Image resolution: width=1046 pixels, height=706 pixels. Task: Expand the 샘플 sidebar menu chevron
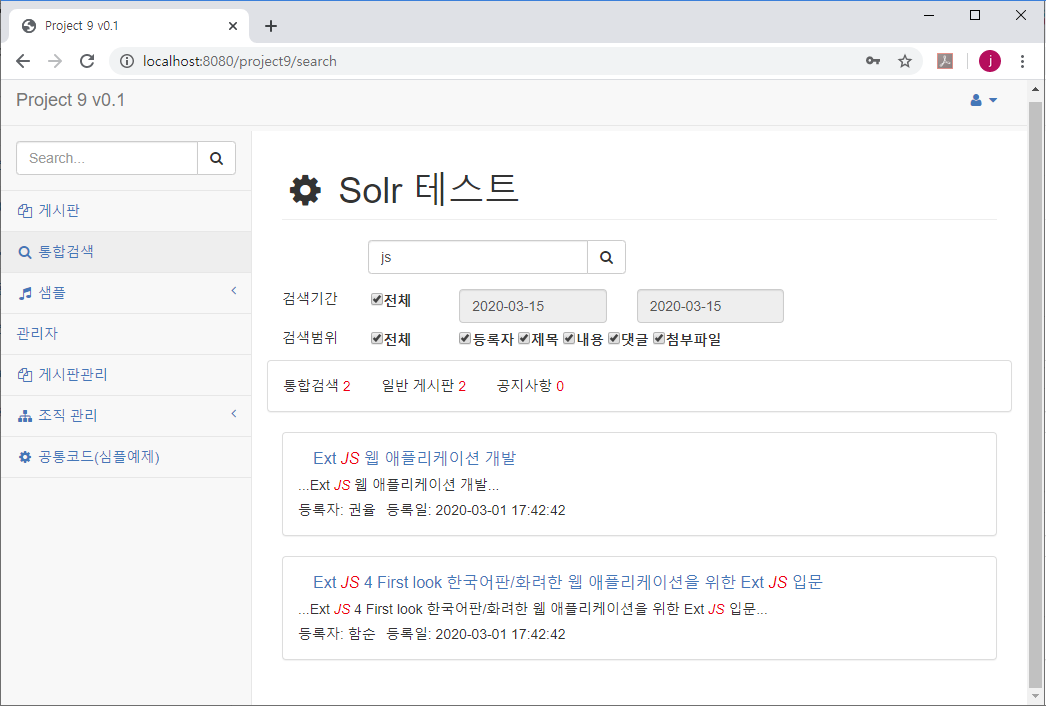tap(234, 291)
